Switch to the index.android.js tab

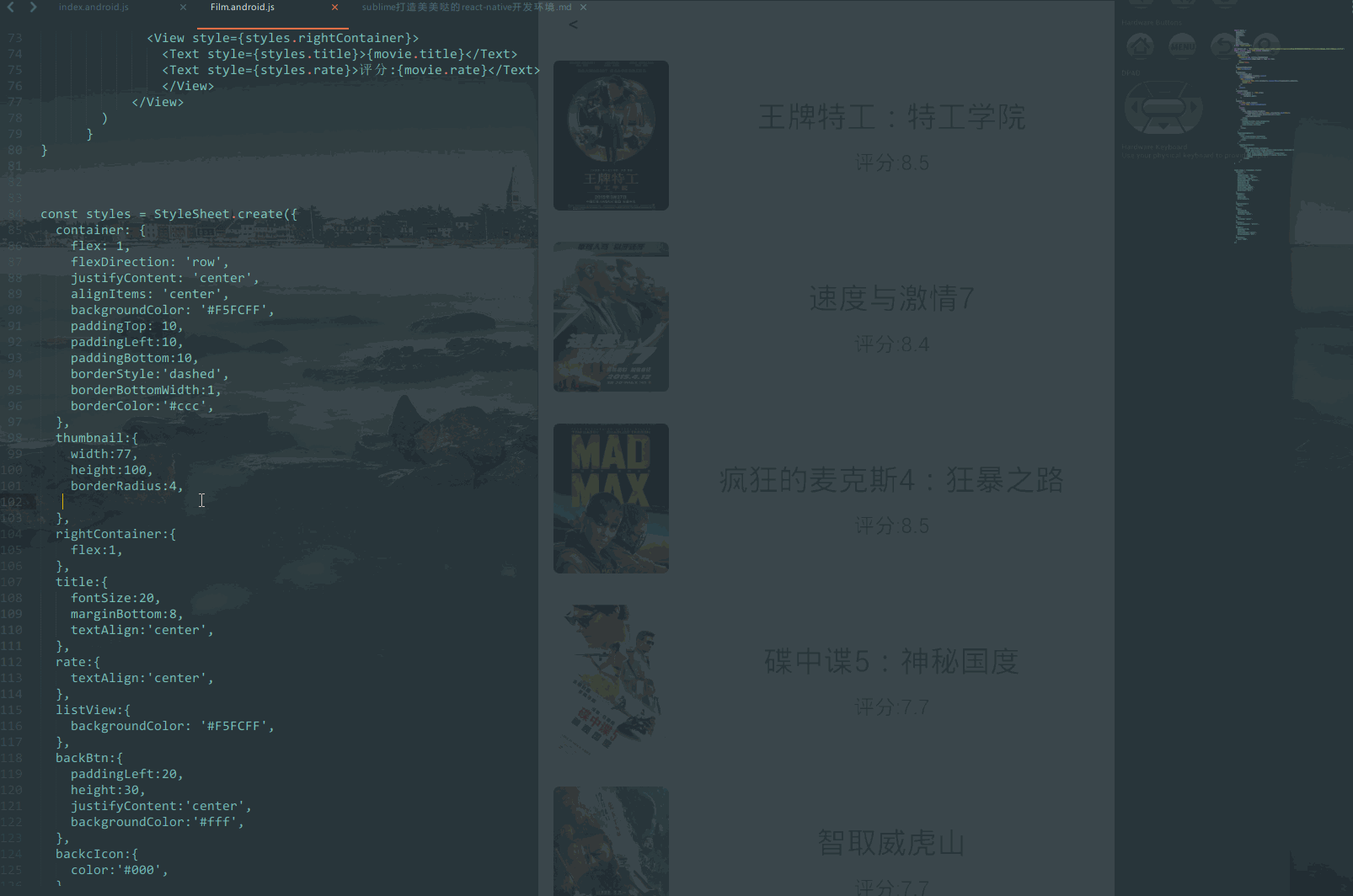94,7
